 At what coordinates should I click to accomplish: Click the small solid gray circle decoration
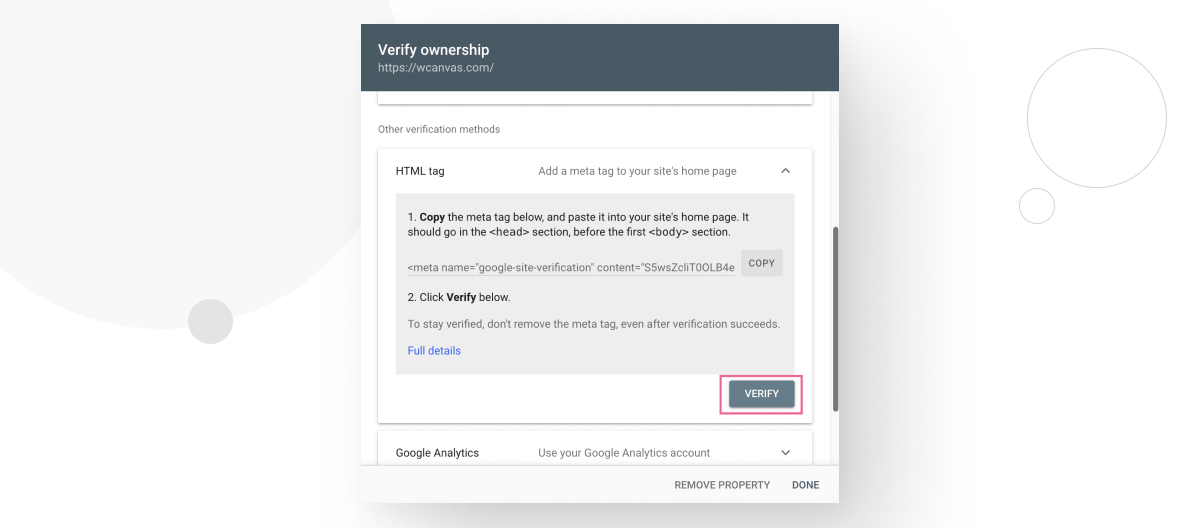(x=210, y=321)
